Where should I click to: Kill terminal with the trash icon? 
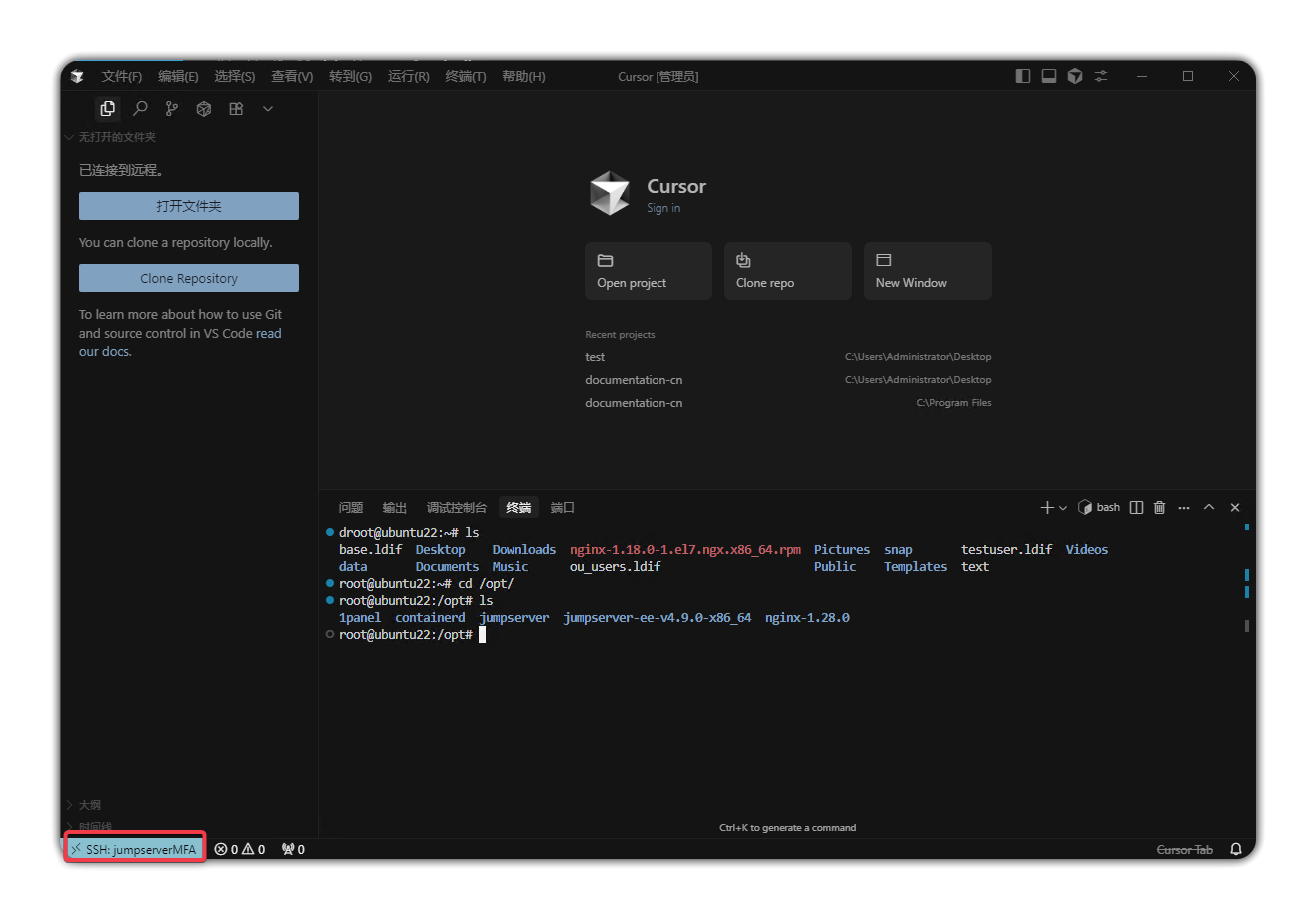1159,508
